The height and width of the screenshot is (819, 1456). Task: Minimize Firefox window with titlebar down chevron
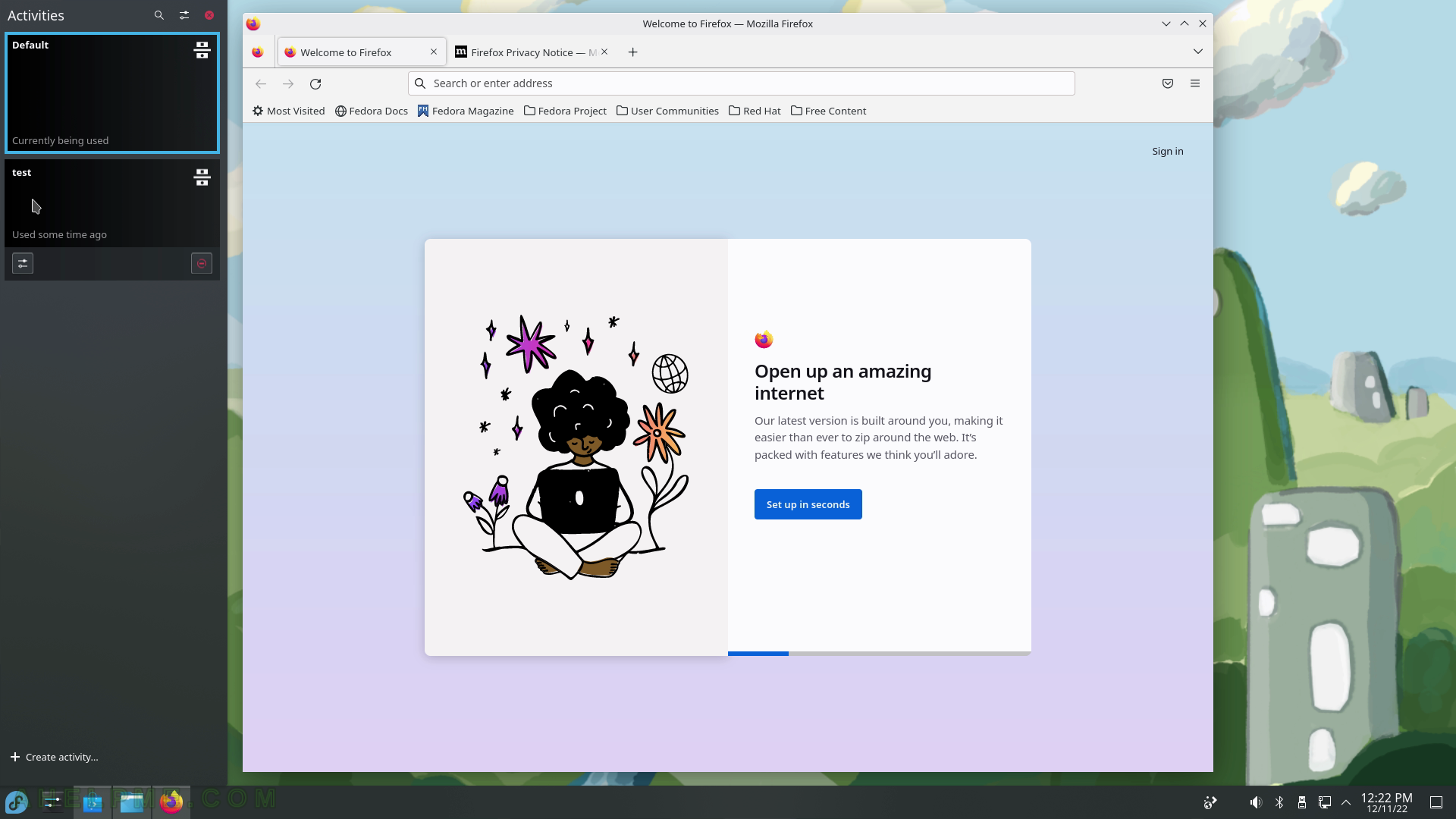click(1166, 24)
